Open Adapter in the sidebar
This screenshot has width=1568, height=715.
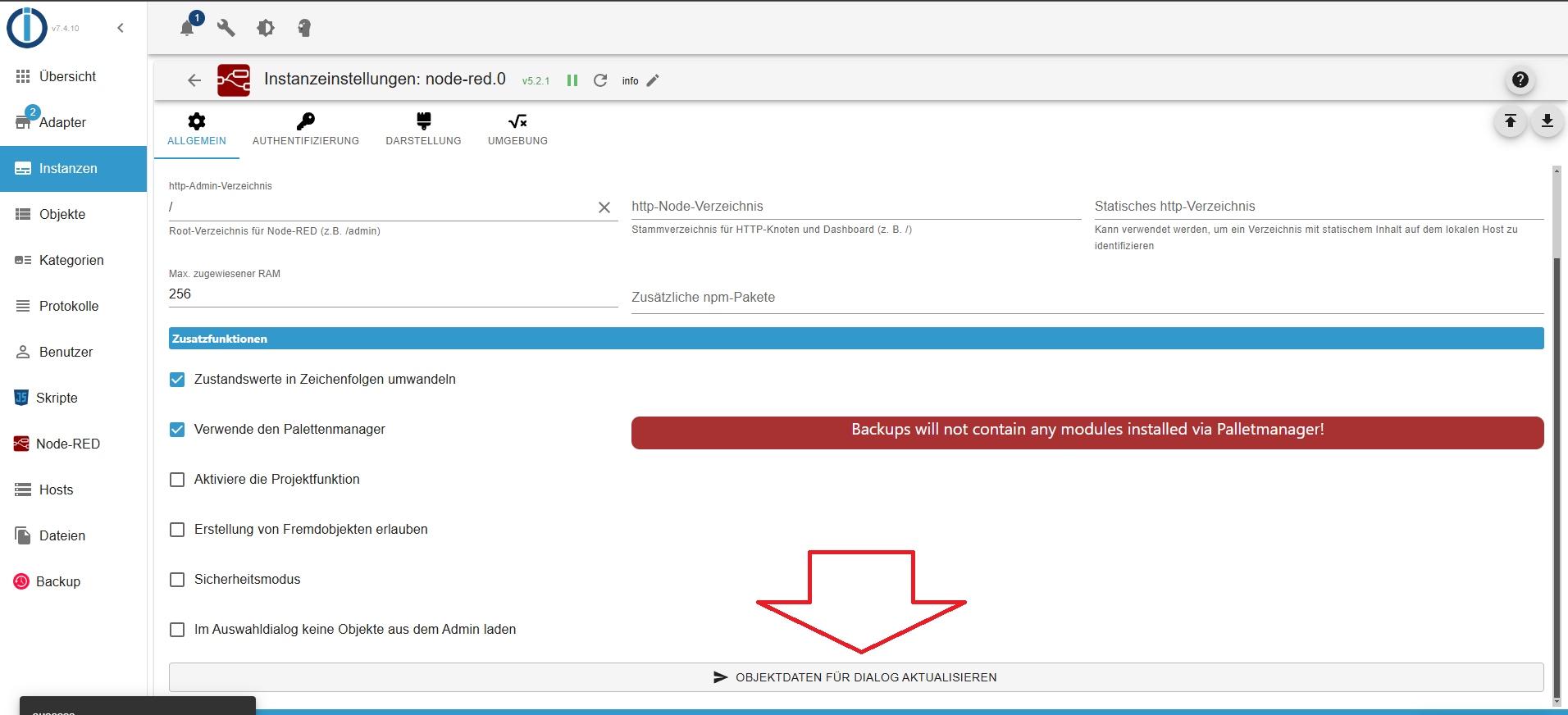click(73, 122)
